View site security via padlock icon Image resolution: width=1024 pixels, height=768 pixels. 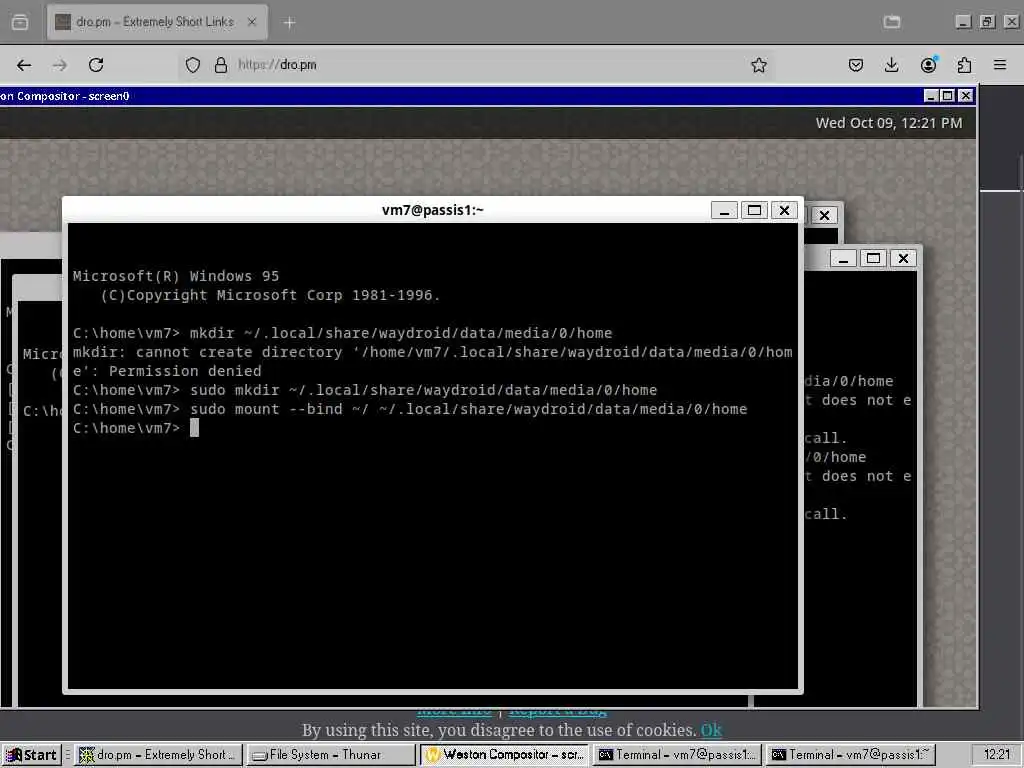(x=221, y=65)
